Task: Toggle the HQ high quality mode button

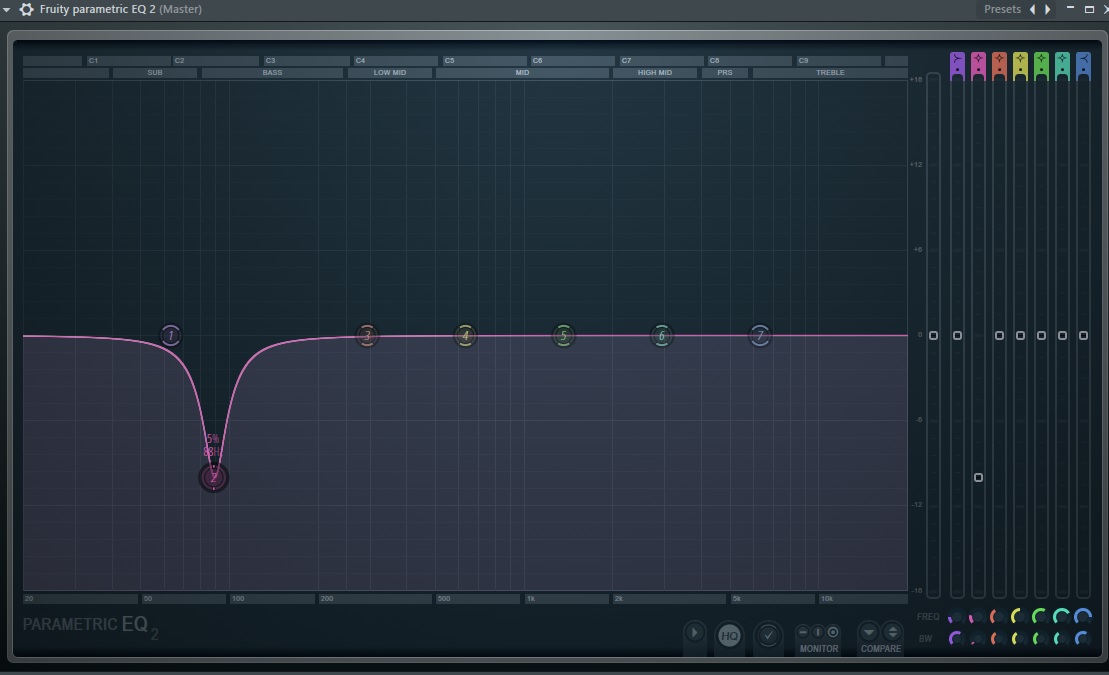Action: pyautogui.click(x=729, y=635)
